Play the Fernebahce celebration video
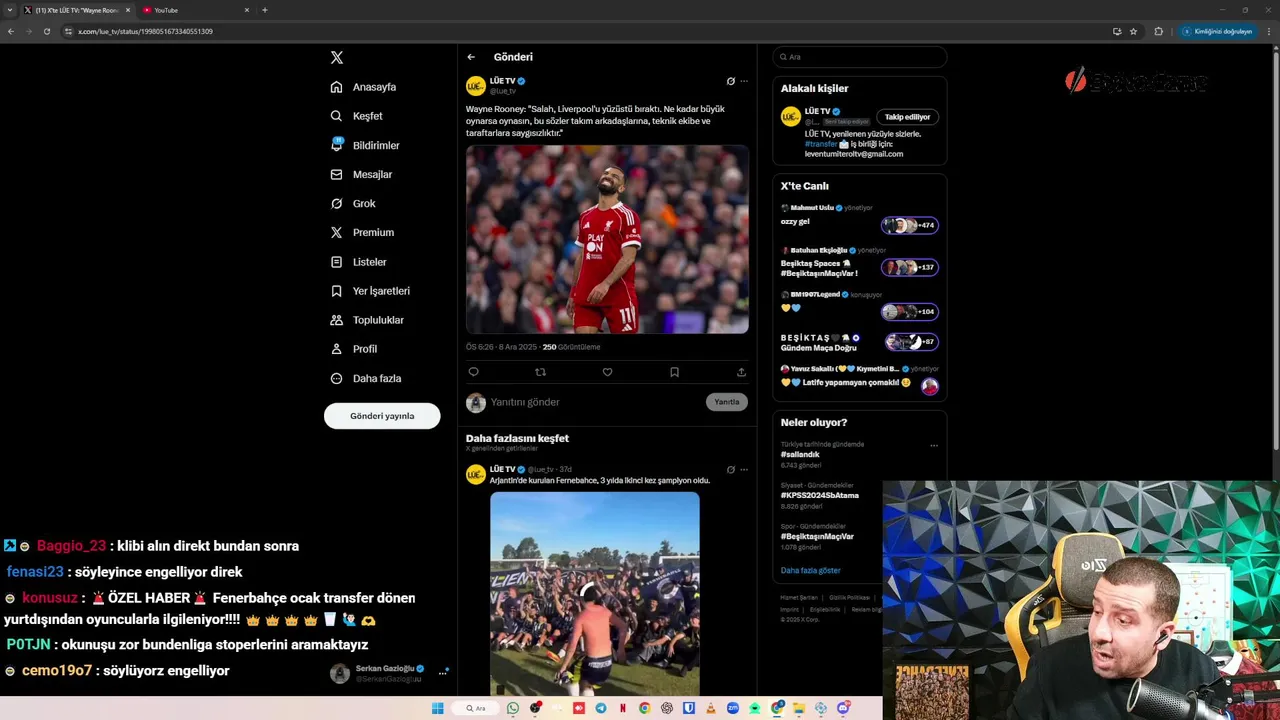The height and width of the screenshot is (720, 1280). 595,593
